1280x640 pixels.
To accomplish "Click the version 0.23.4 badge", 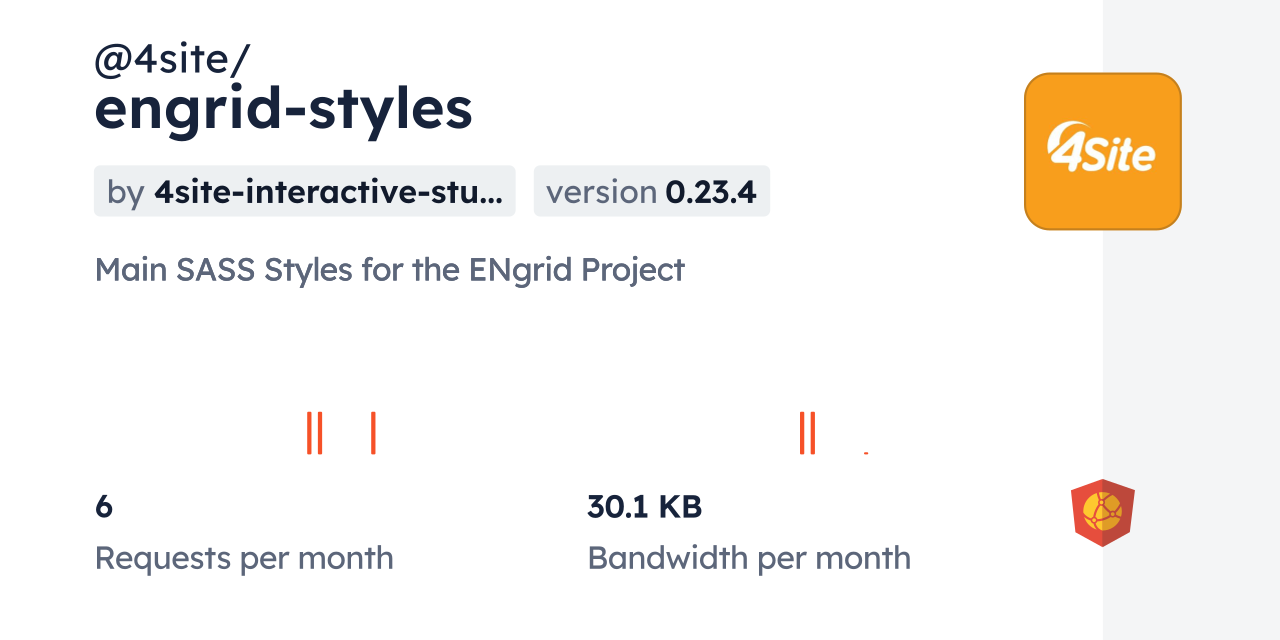I will coord(651,191).
